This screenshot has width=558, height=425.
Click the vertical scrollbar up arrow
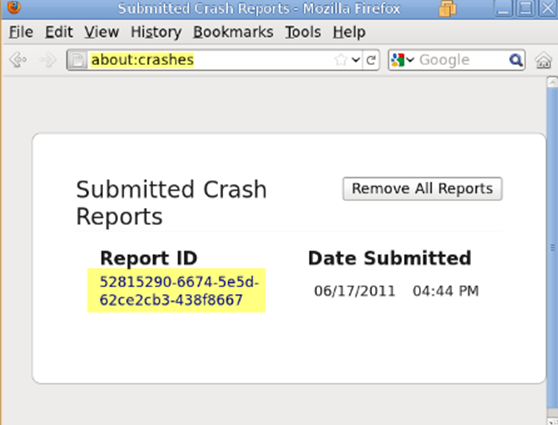552,83
